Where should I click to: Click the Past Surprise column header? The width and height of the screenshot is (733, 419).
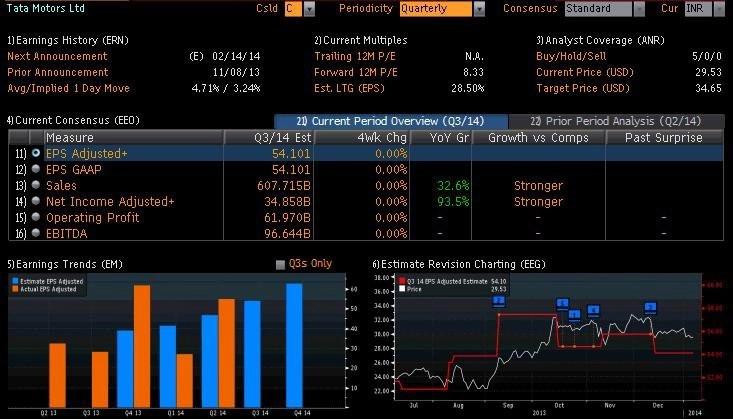tap(664, 137)
